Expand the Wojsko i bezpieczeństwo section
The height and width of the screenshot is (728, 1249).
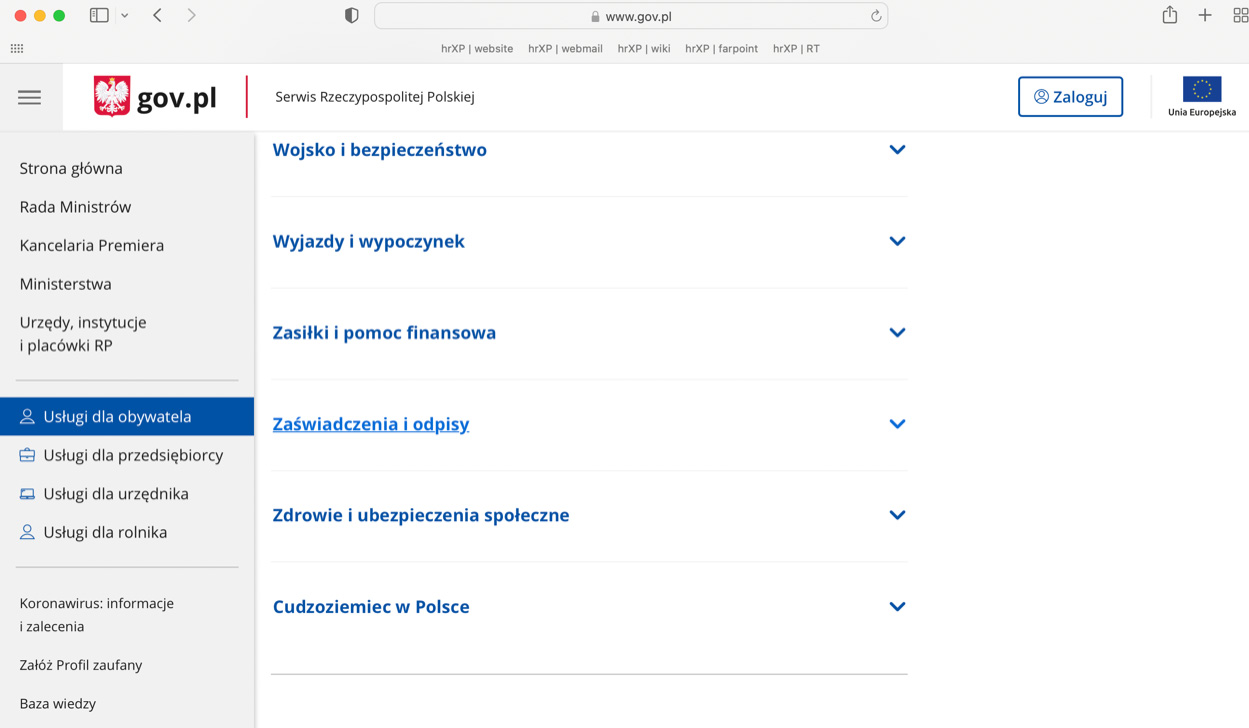897,150
